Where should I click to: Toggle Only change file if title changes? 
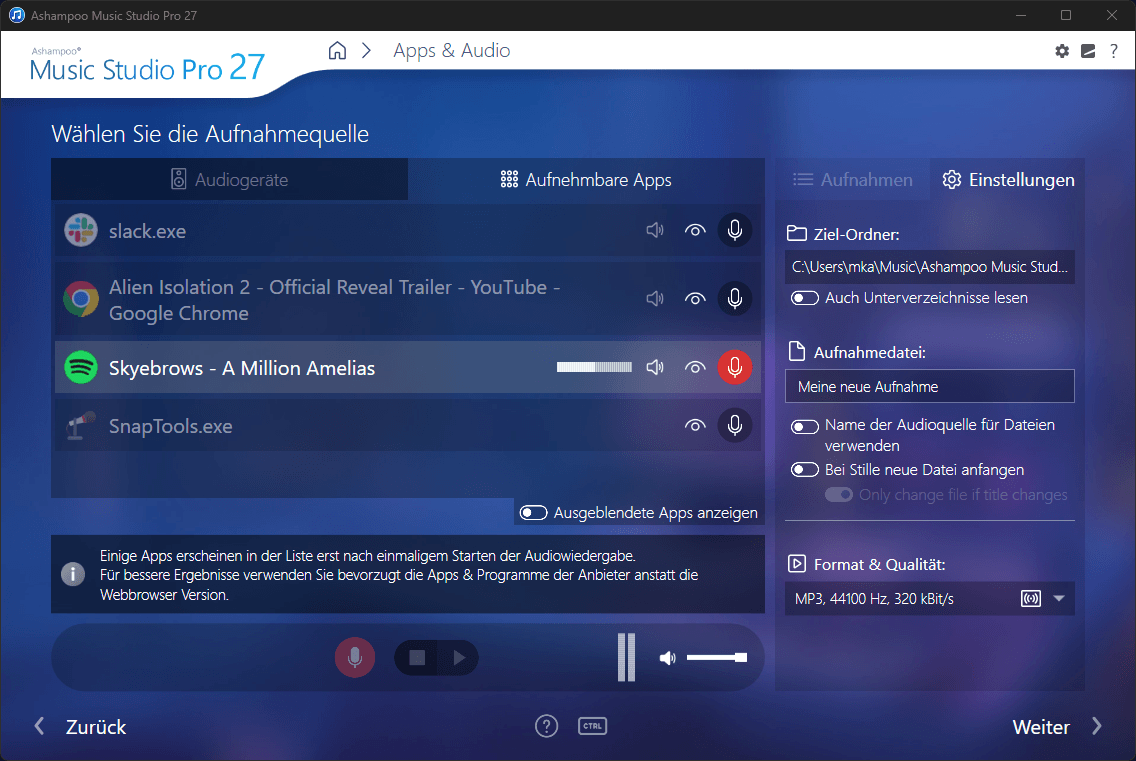click(839, 494)
